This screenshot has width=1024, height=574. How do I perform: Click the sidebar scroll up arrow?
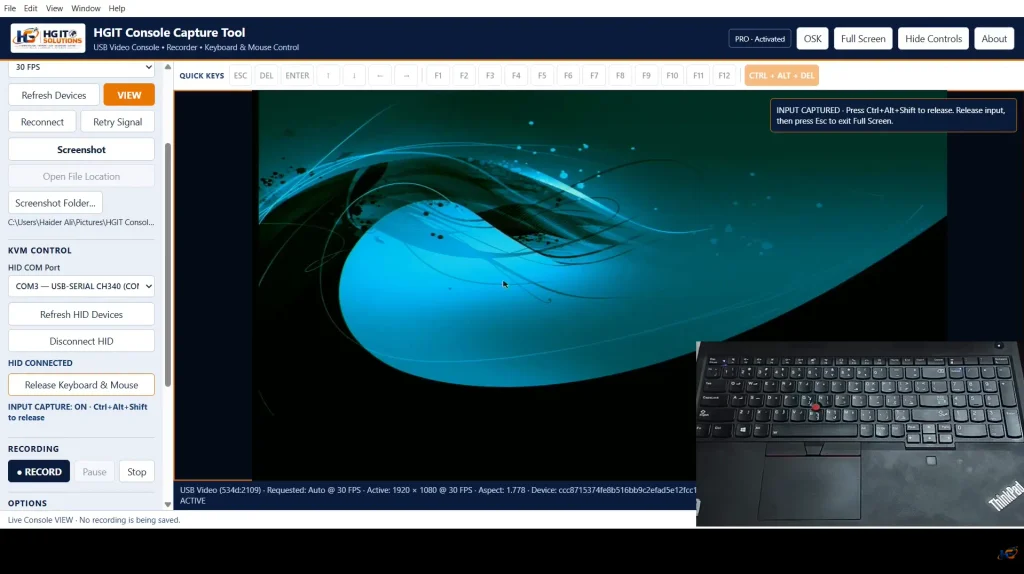pyautogui.click(x=168, y=67)
